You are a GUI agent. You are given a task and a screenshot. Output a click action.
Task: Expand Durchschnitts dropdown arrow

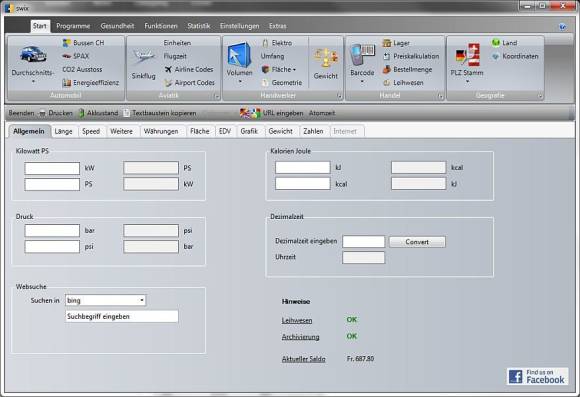coord(33,81)
